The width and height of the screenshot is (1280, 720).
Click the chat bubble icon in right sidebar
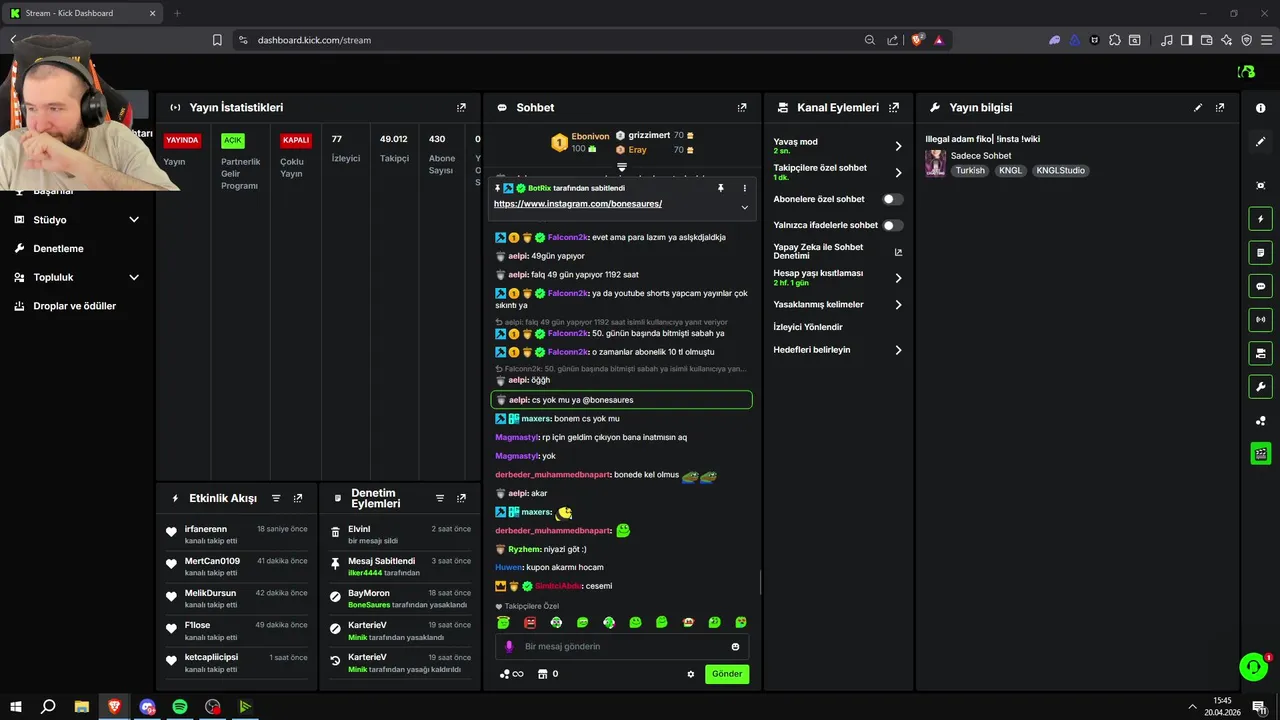1260,286
